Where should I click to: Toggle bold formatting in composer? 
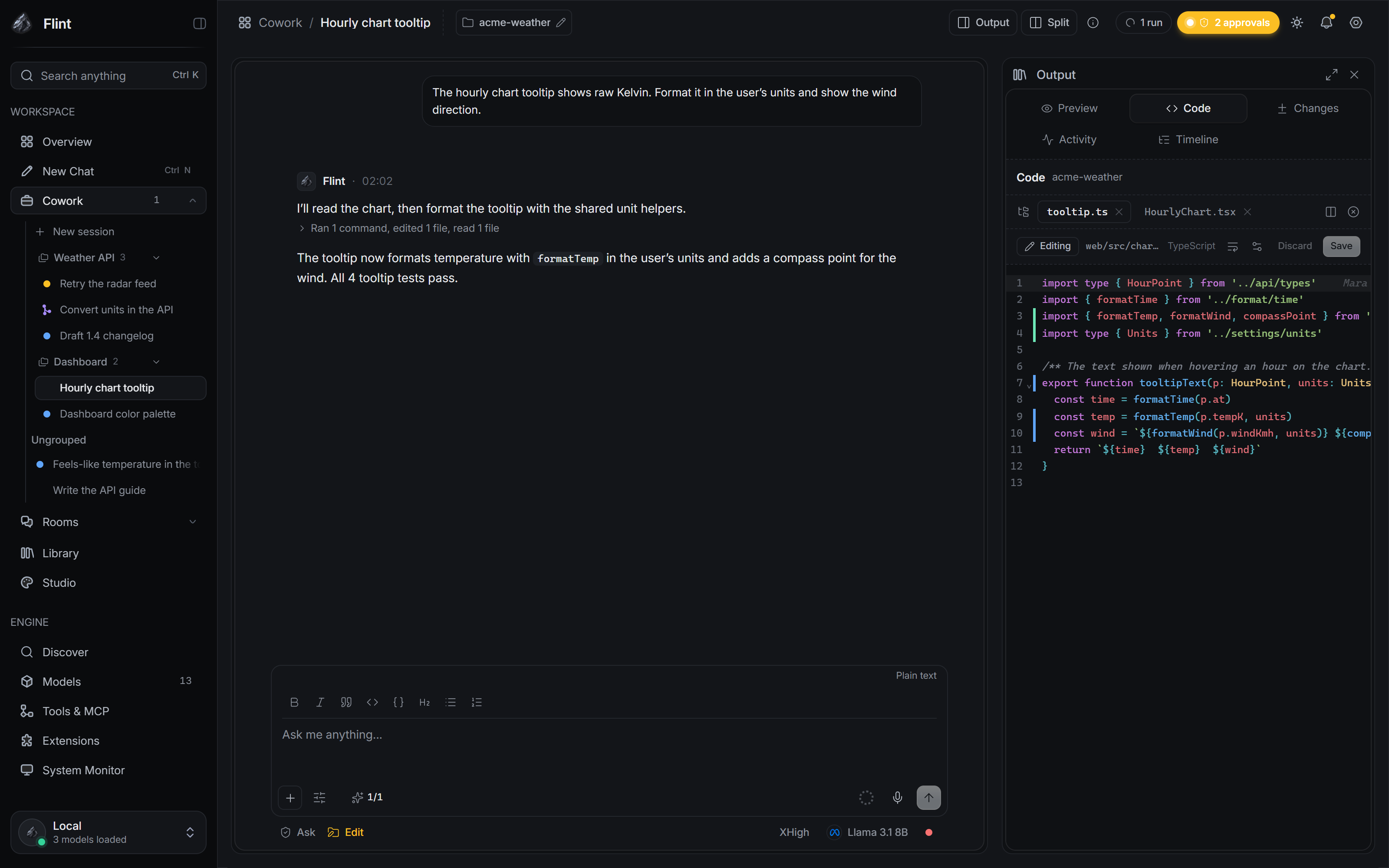click(x=294, y=702)
